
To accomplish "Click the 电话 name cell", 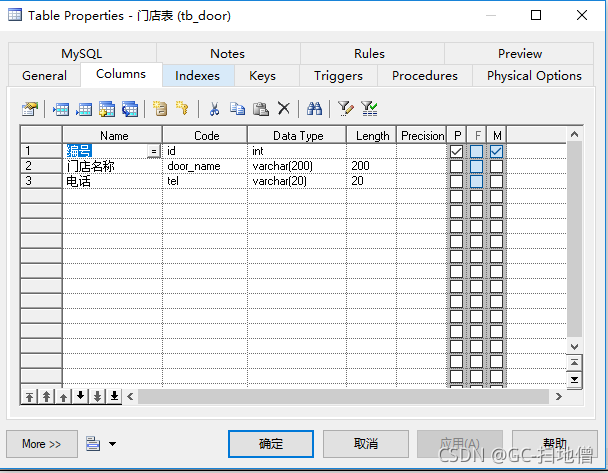I will point(112,181).
